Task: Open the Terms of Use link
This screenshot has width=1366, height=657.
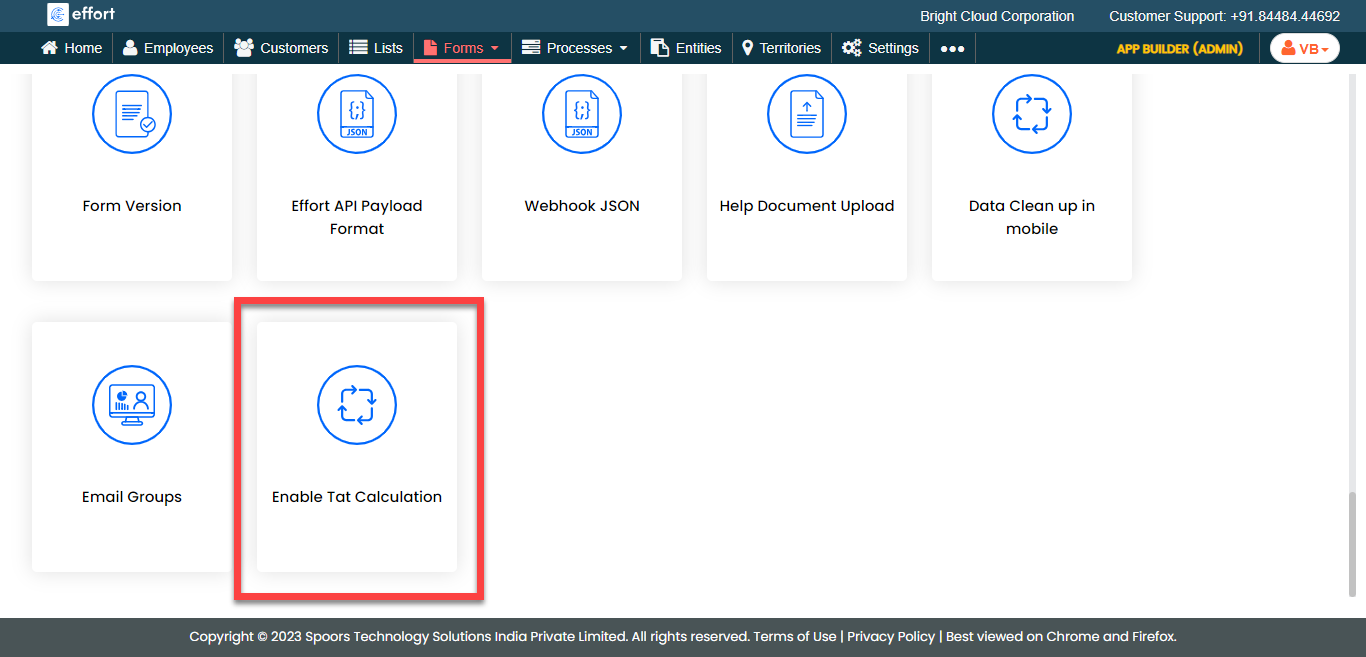Action: point(794,636)
